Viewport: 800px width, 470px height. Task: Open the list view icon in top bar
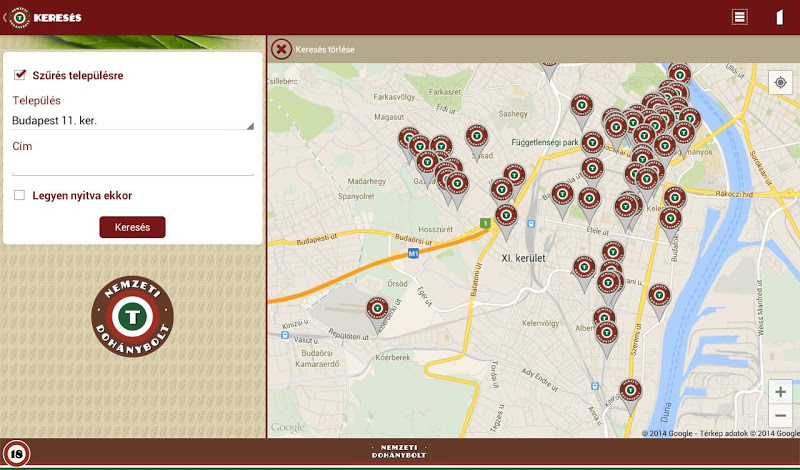pyautogui.click(x=739, y=17)
